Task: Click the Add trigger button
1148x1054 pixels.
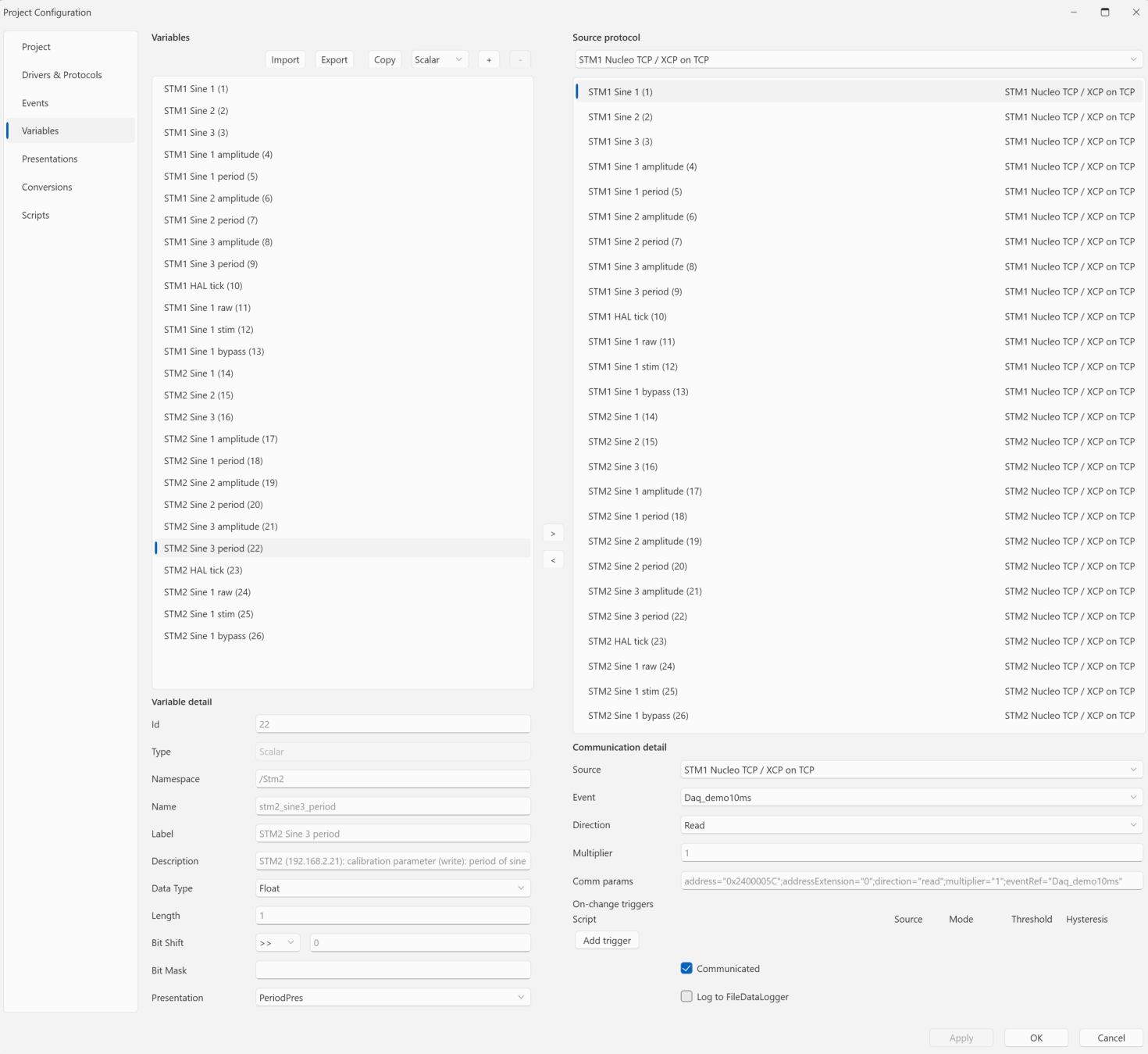Action: point(607,941)
